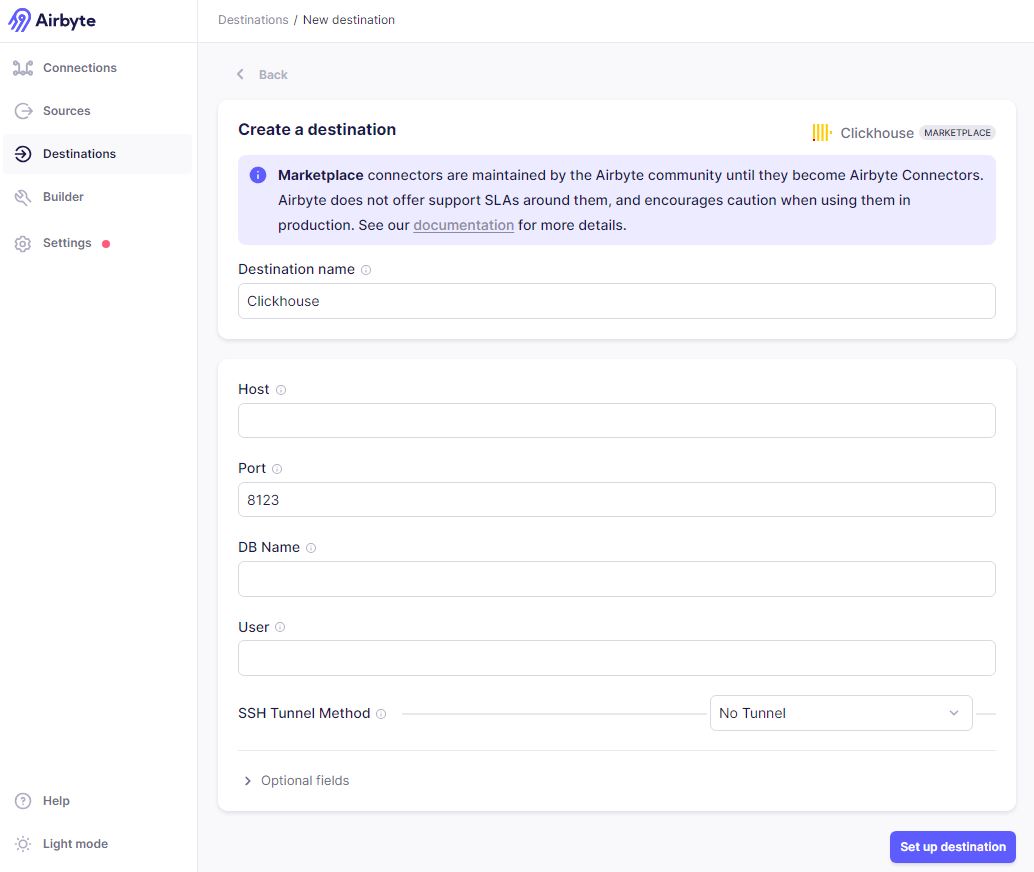
Task: Click the Settings gear icon
Action: pyautogui.click(x=23, y=243)
